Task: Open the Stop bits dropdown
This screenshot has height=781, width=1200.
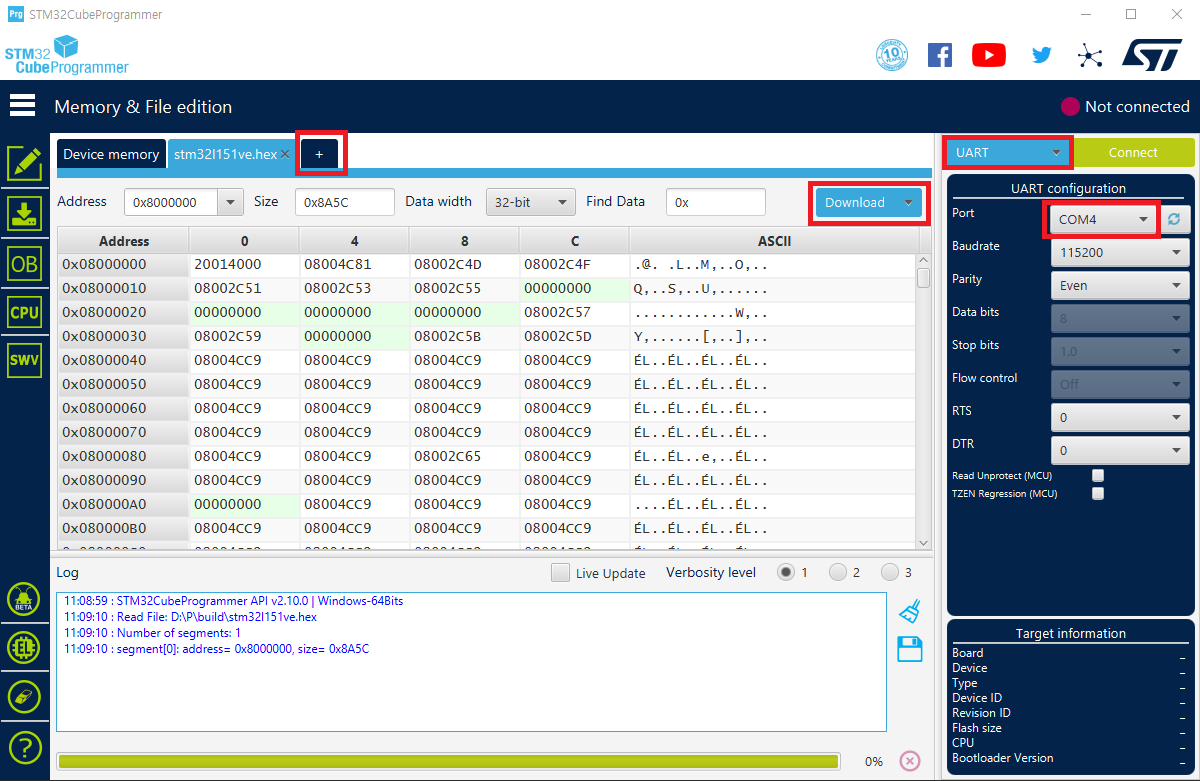Action: tap(1120, 351)
